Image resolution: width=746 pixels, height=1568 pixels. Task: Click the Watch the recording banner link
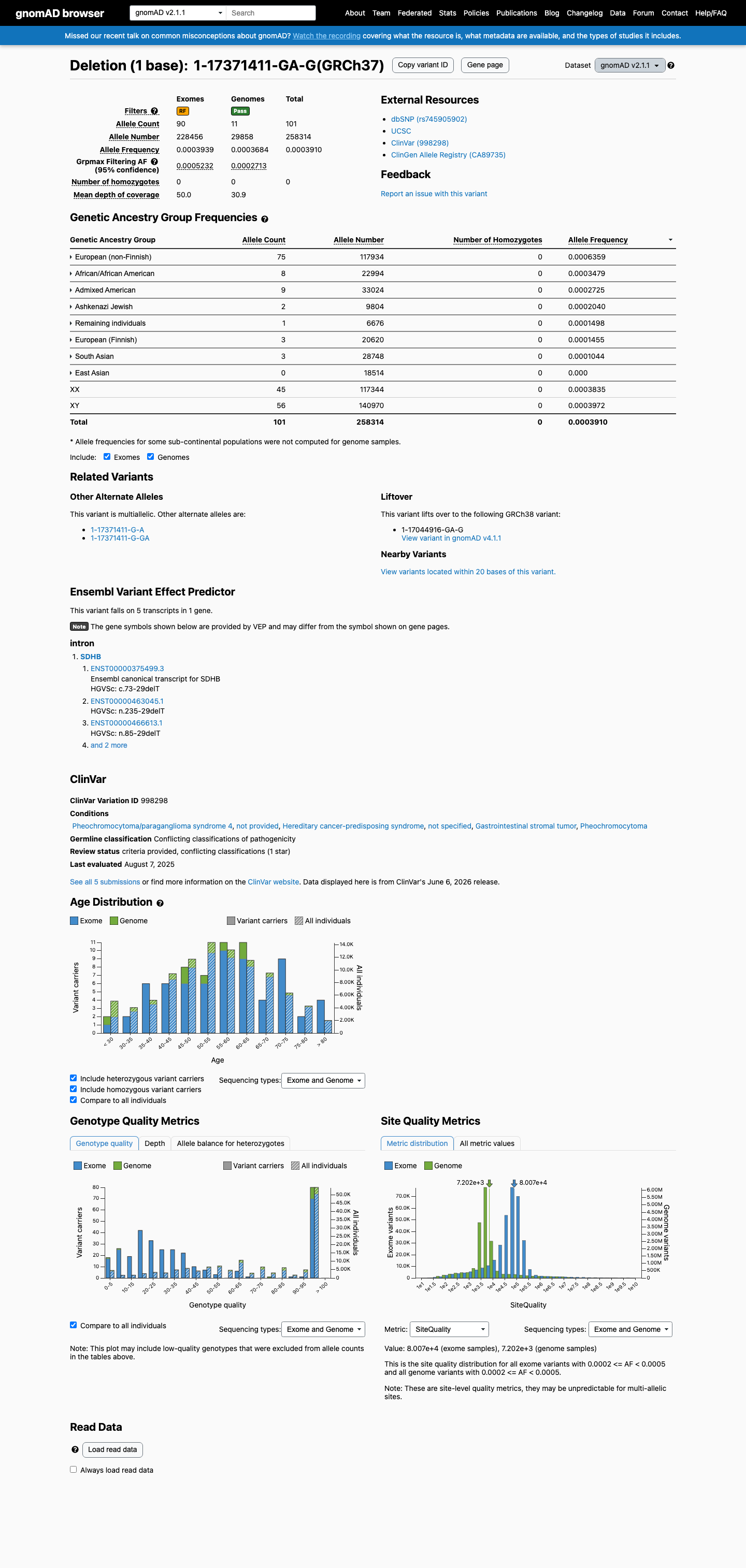[326, 36]
